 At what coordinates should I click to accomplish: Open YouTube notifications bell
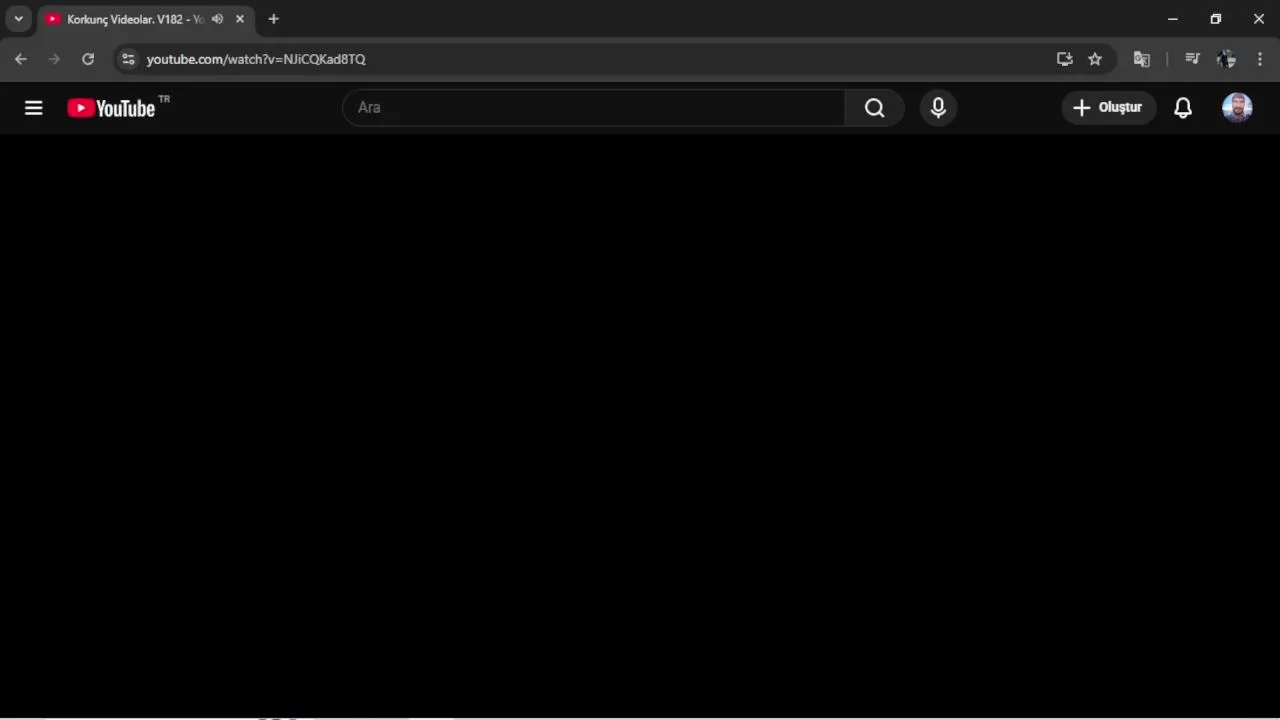1183,108
